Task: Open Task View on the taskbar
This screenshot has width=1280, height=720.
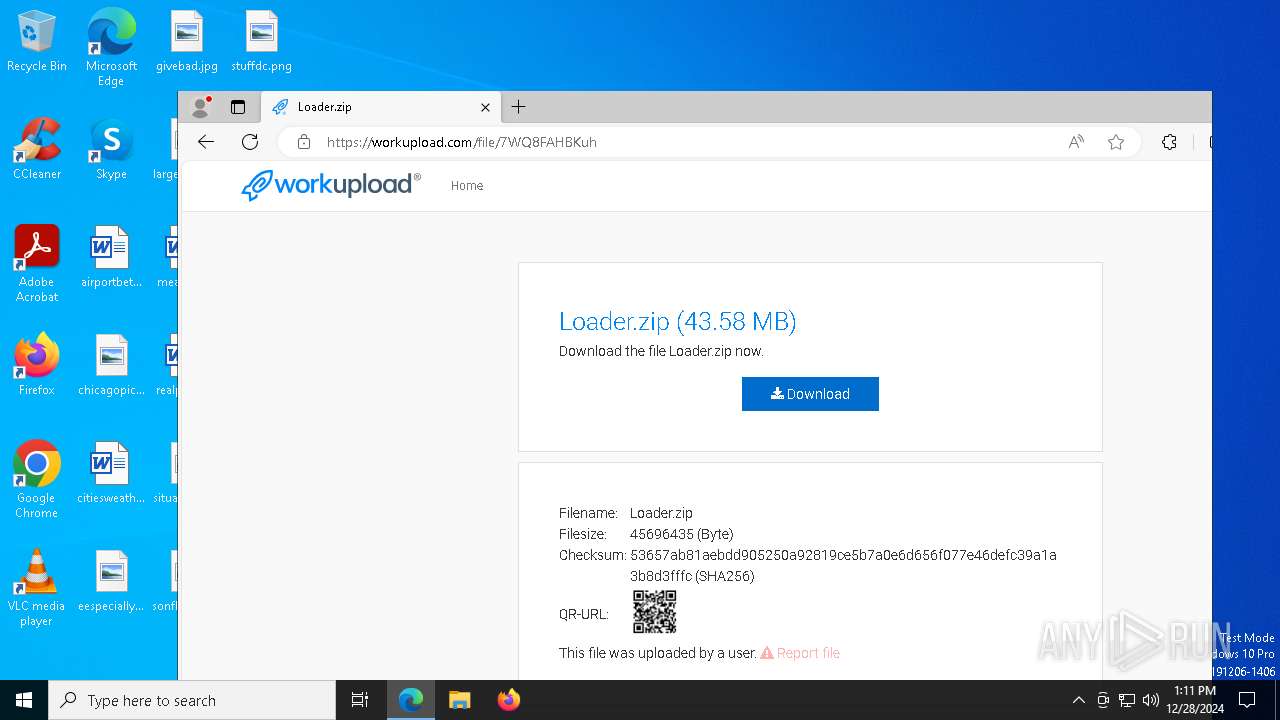Action: click(360, 700)
